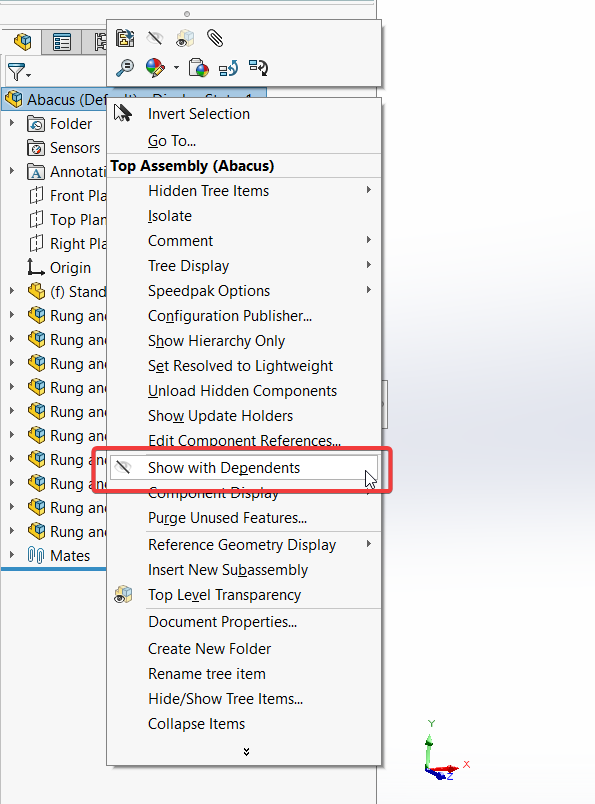
Task: Toggle Show Hierarchy Only
Action: tap(216, 341)
